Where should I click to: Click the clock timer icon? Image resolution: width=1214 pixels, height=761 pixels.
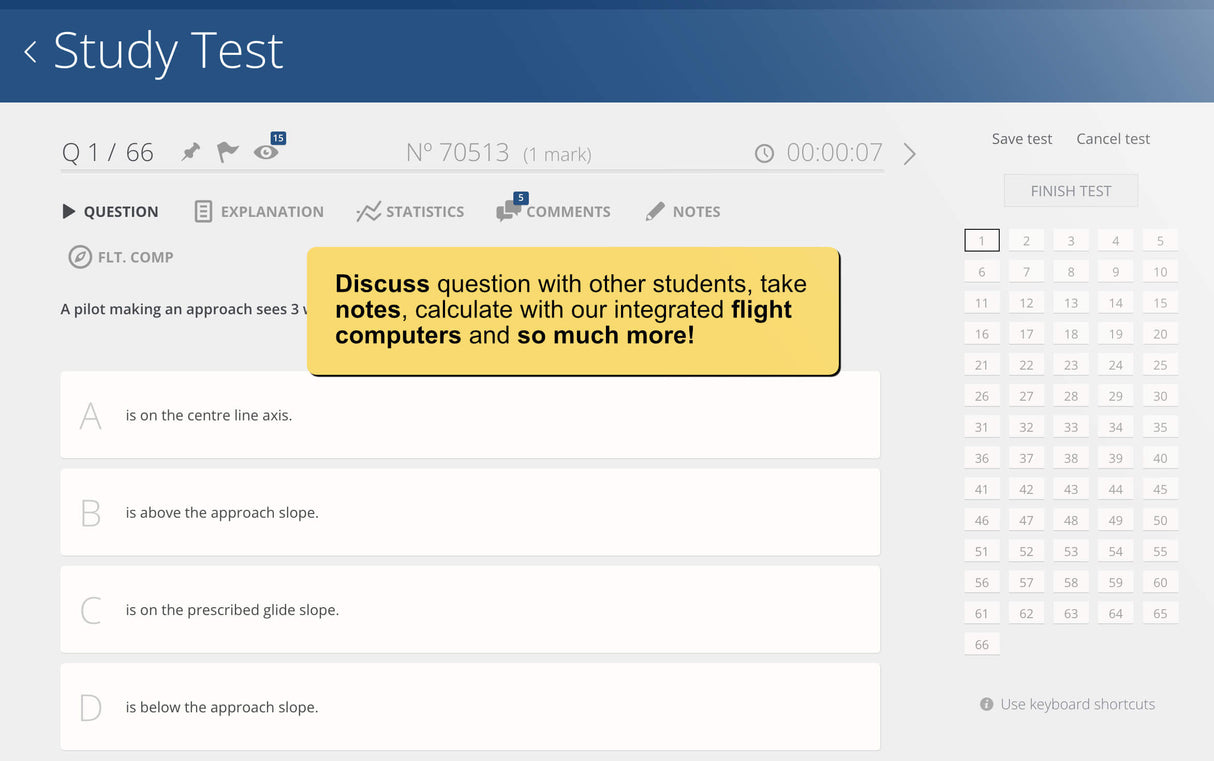coord(764,153)
